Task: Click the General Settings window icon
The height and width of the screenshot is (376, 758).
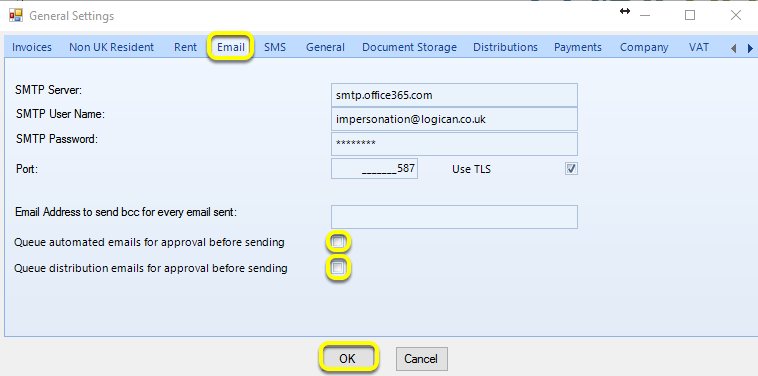Action: (15, 15)
